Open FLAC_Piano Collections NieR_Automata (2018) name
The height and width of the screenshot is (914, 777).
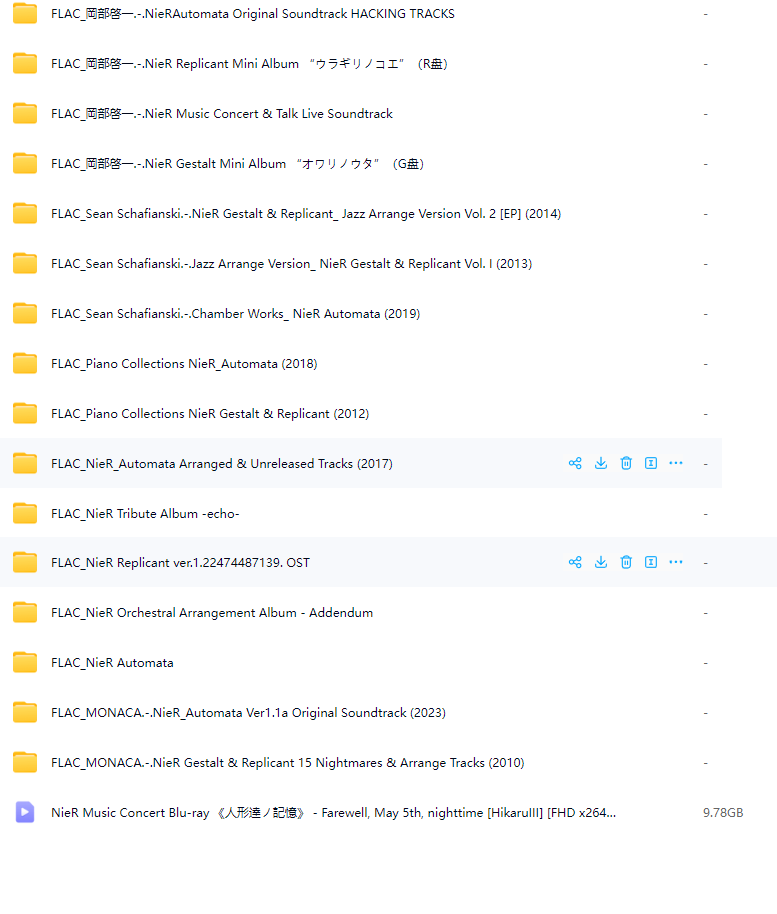(184, 364)
